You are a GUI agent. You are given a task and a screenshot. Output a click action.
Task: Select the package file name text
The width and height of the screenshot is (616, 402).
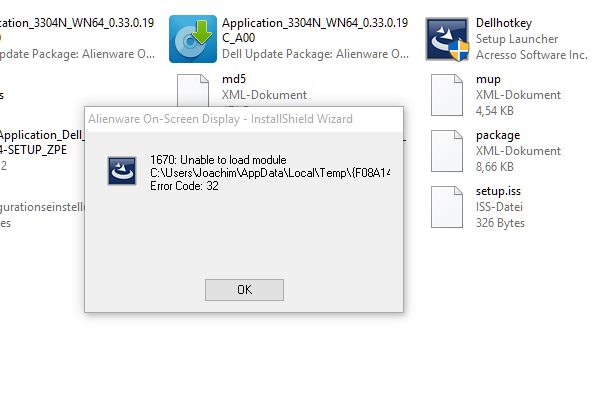click(498, 135)
